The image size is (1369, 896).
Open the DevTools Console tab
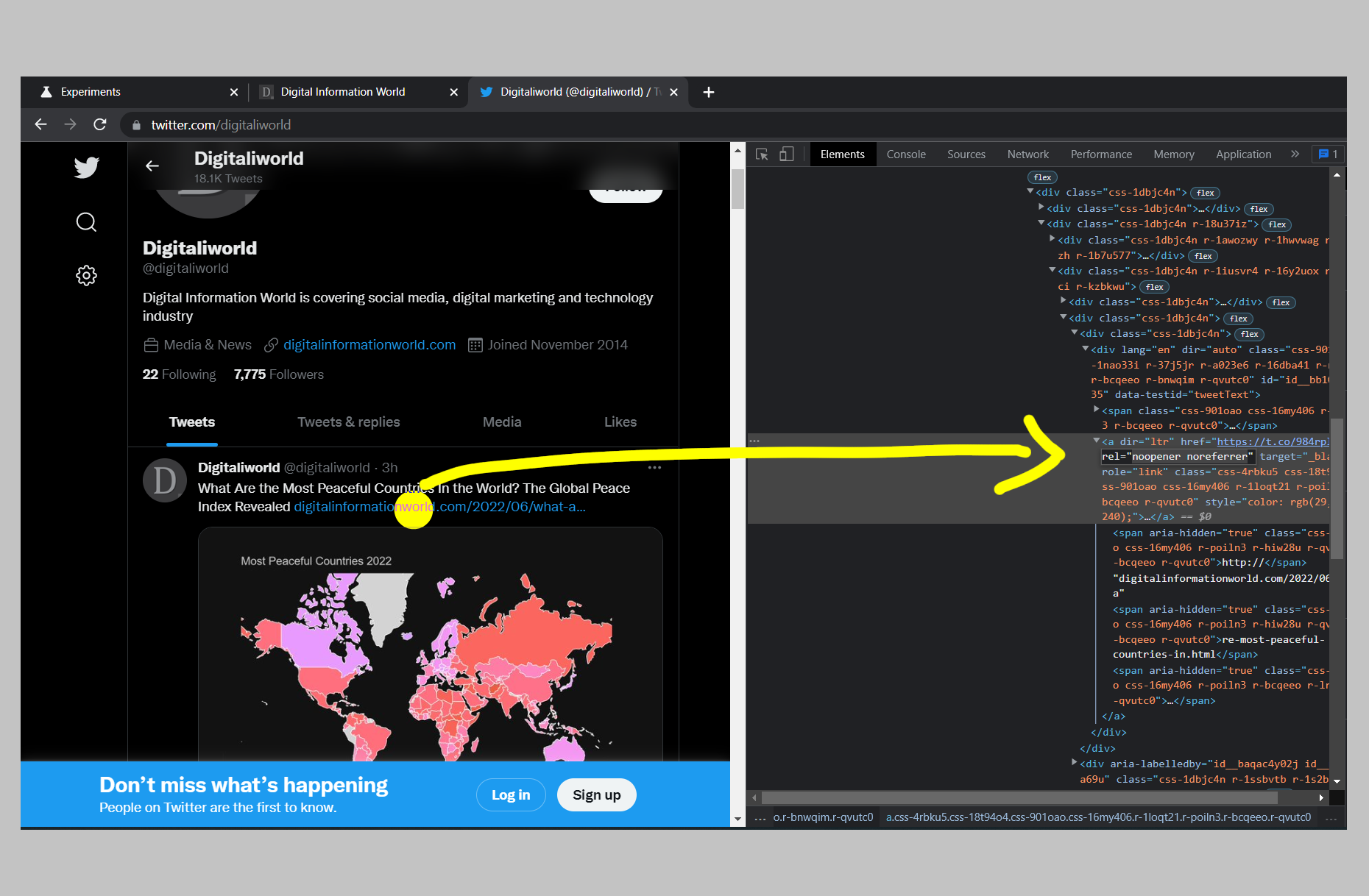906,154
